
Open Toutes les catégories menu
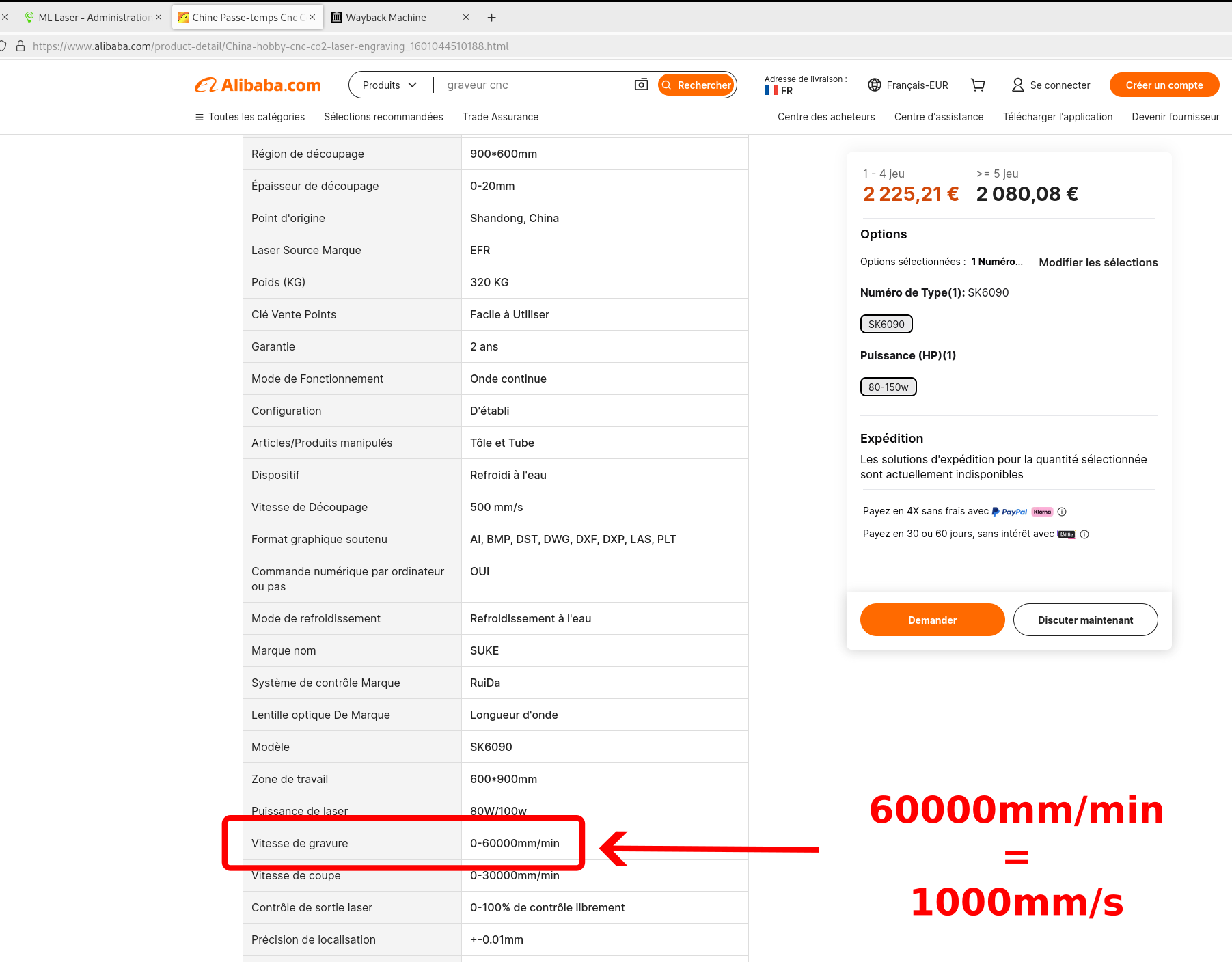(250, 117)
